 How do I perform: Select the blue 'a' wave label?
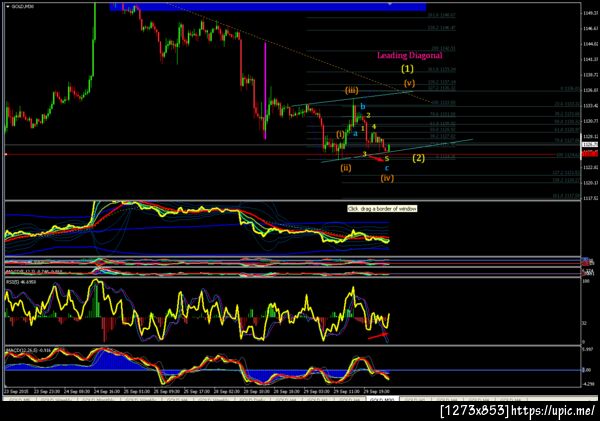355,133
